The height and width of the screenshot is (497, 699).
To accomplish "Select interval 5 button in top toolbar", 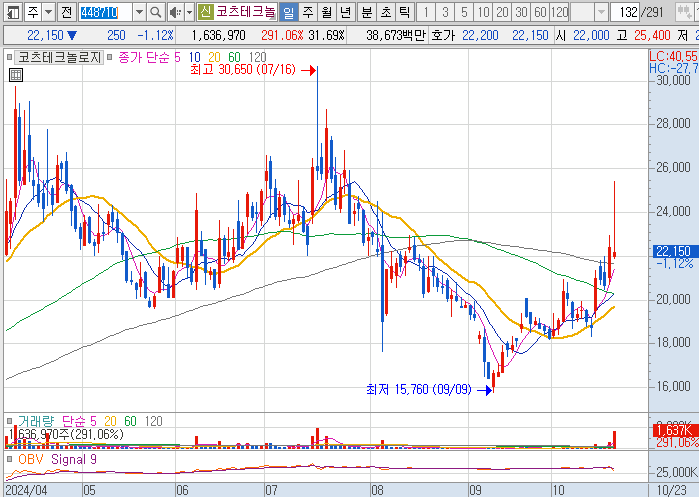I will tap(464, 12).
